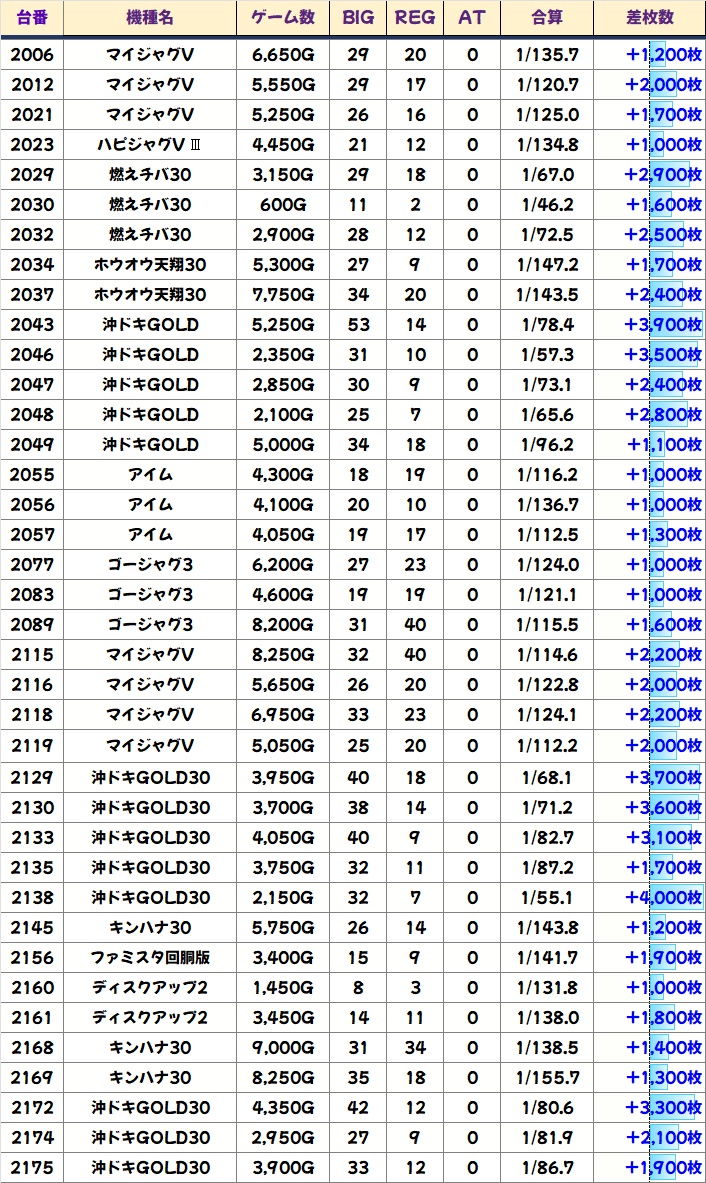Click the ゲーム数 column header
The image size is (706, 1183).
283,18
